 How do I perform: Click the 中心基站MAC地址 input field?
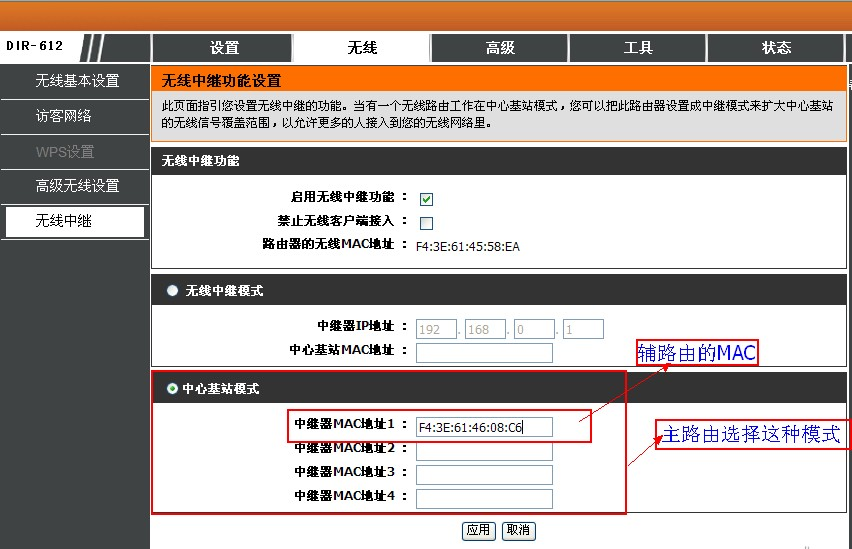click(x=484, y=352)
